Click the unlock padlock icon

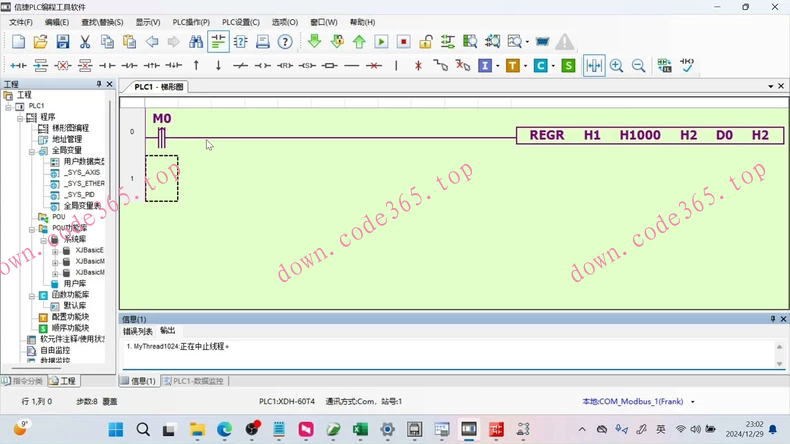426,41
